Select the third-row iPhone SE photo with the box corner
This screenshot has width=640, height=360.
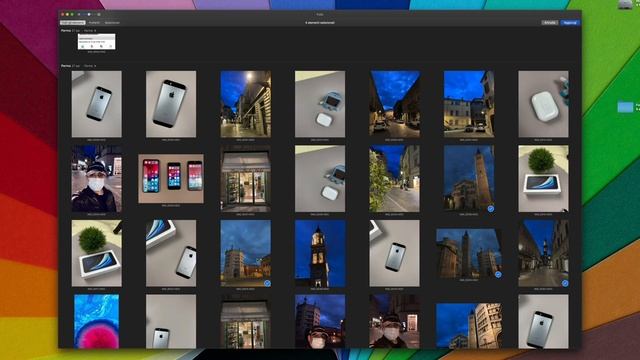click(394, 253)
